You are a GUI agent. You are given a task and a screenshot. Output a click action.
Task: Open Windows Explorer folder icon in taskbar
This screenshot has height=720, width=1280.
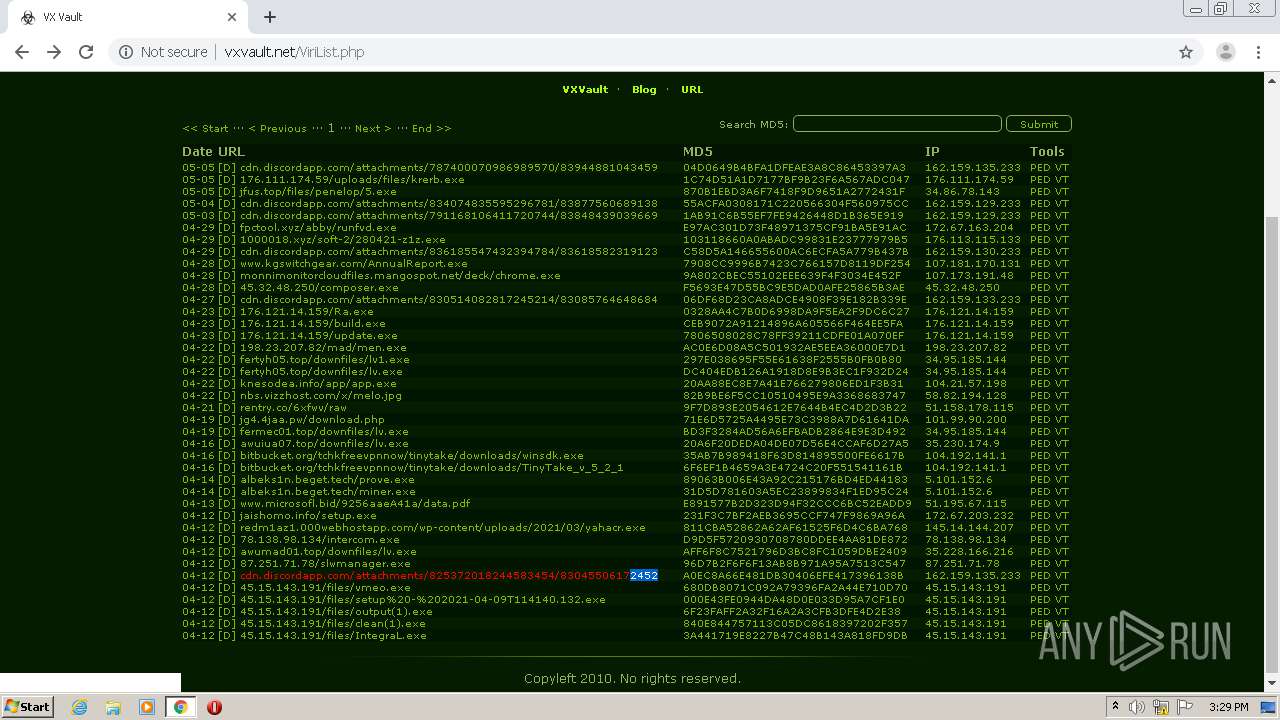tap(113, 707)
